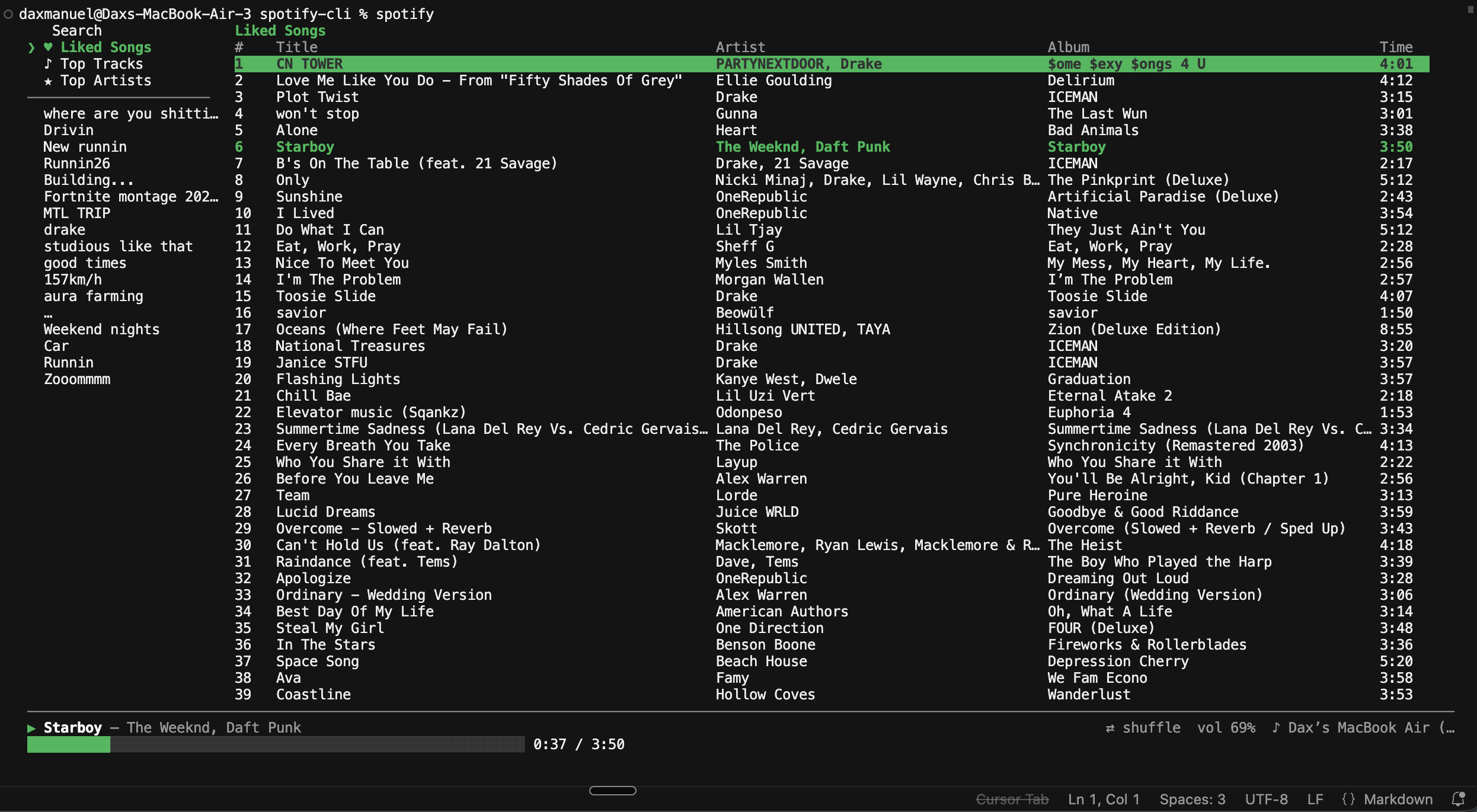The height and width of the screenshot is (812, 1477).
Task: Select the song Every Breath You Take
Action: pos(363,446)
